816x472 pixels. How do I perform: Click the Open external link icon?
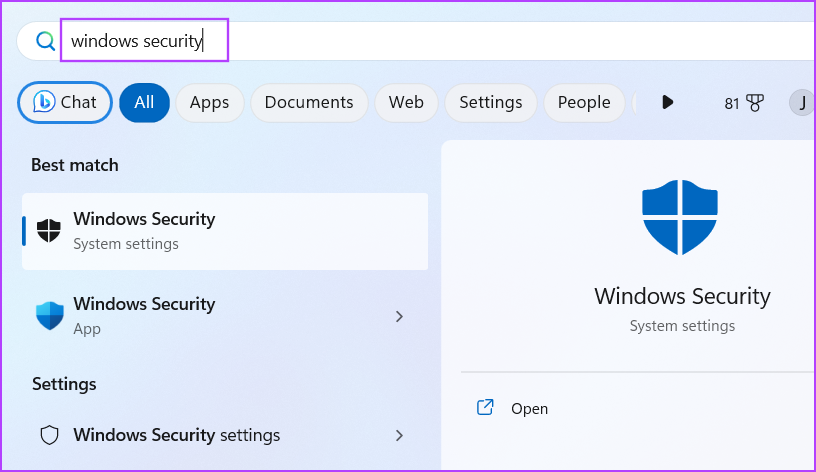(x=485, y=408)
